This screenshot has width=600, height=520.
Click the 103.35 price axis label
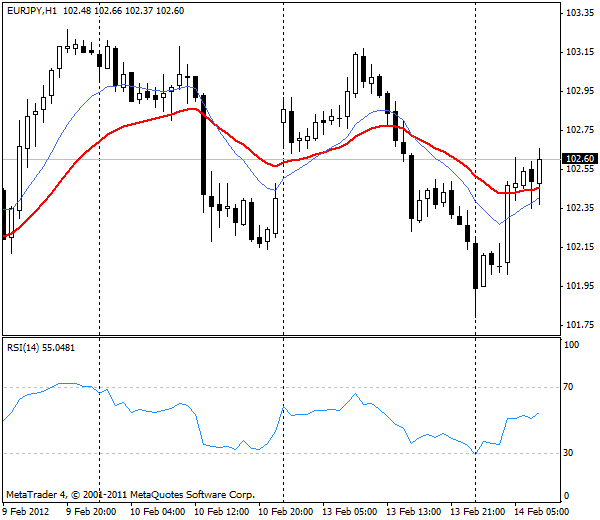[x=580, y=13]
